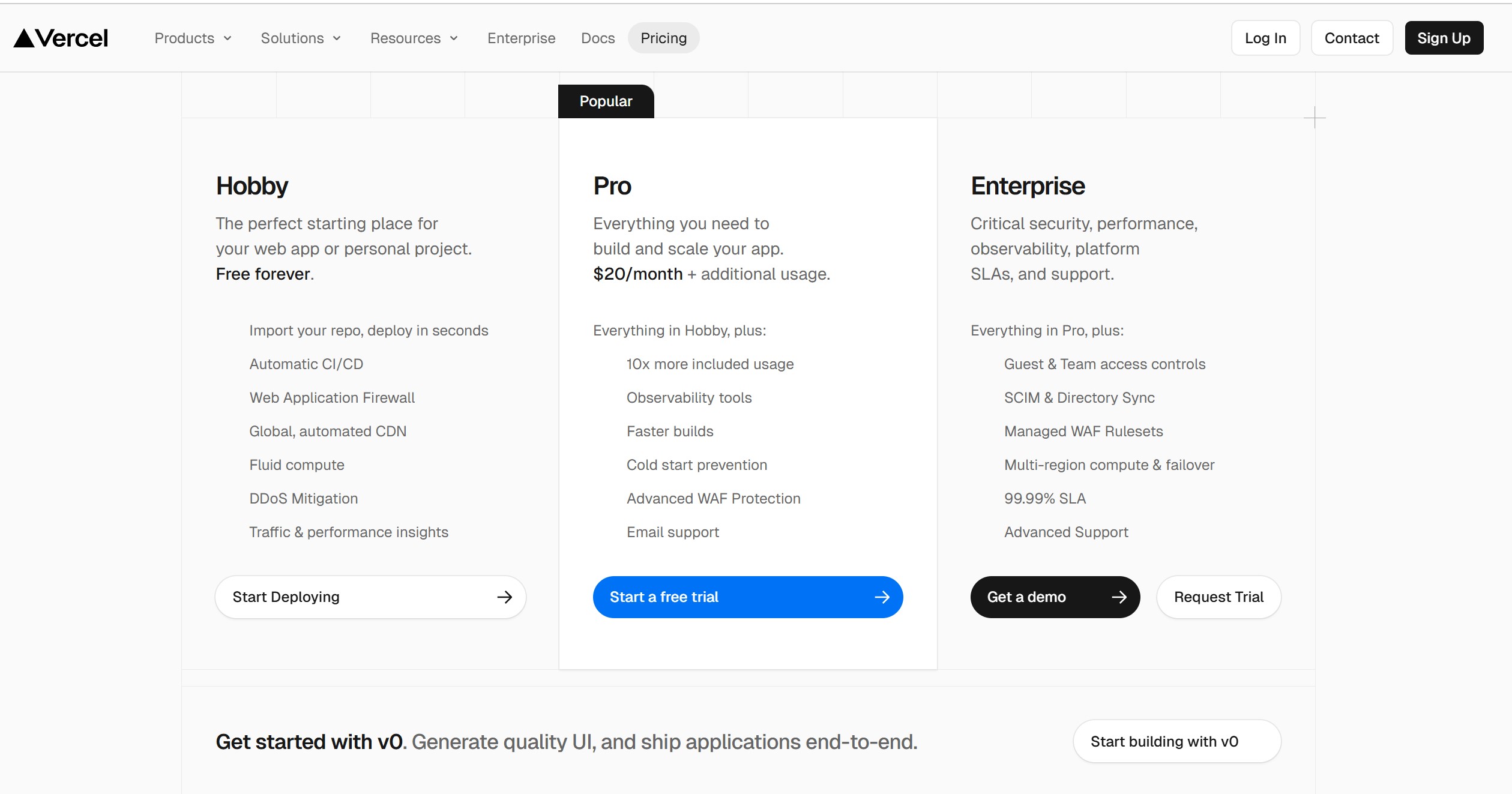Image resolution: width=1512 pixels, height=794 pixels.
Task: Go to the Enterprise nav item
Action: click(521, 38)
